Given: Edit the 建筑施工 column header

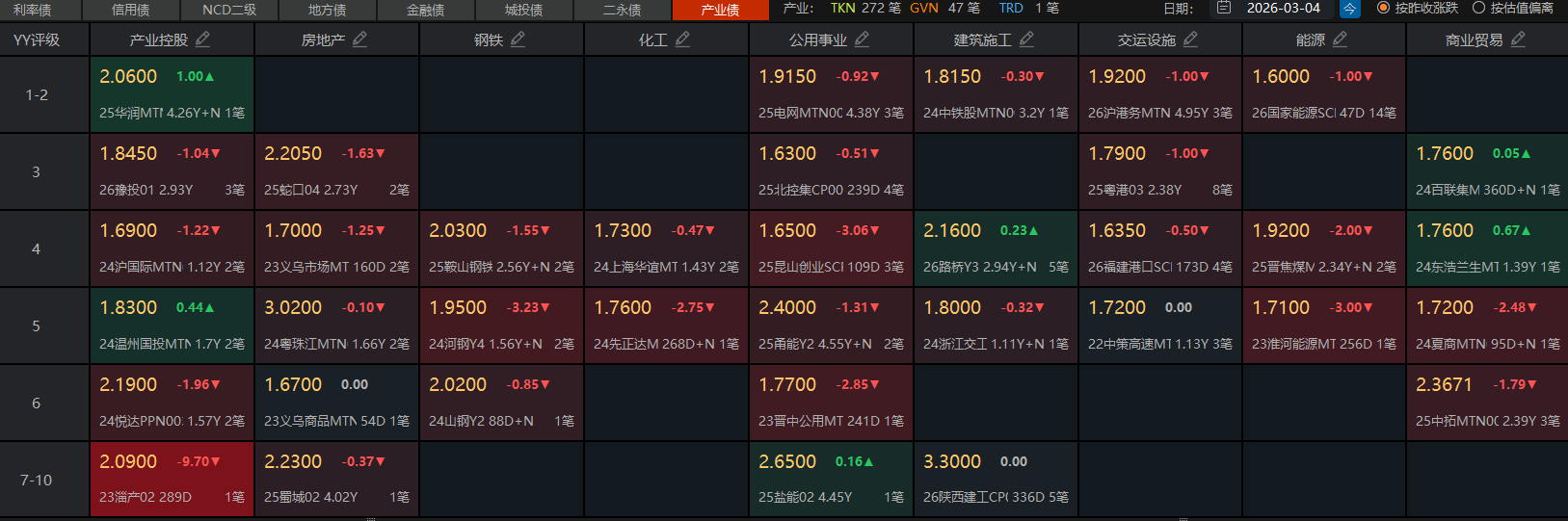Looking at the screenshot, I should click(1026, 39).
